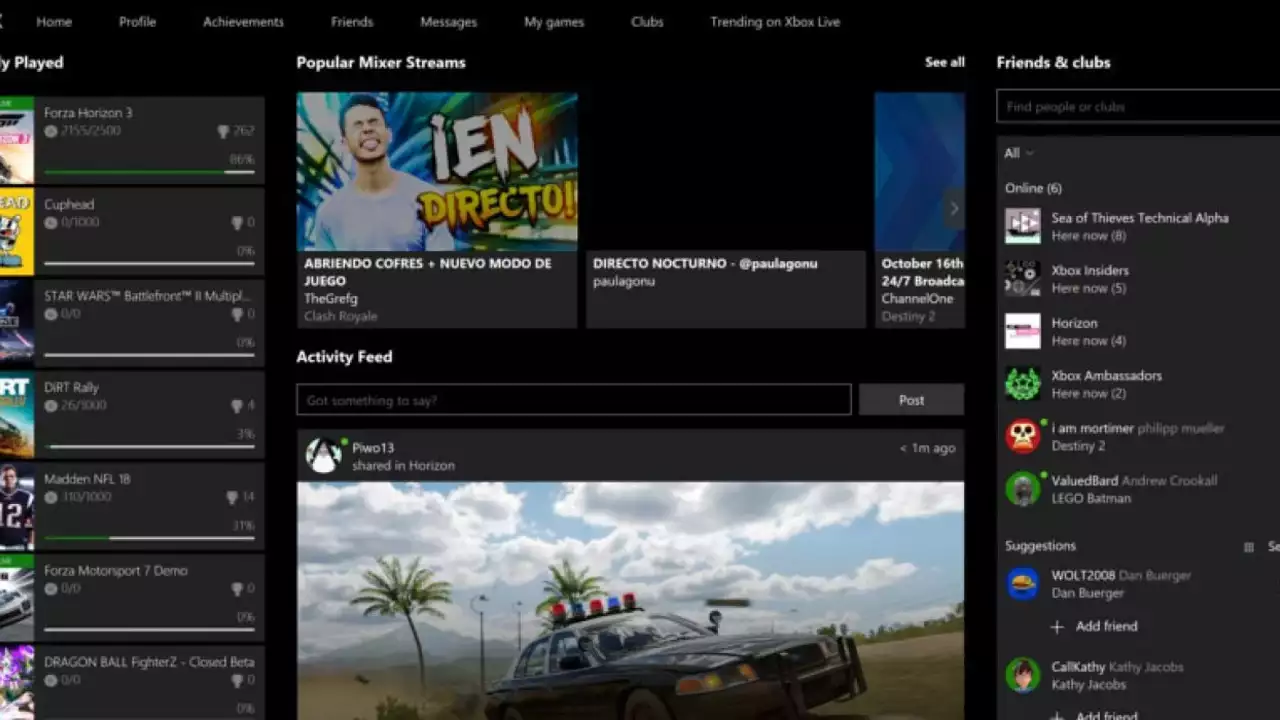Click the trophy icon in the DRAGON BALL FighterZ row
Viewport: 1280px width, 720px height.
coord(237,681)
